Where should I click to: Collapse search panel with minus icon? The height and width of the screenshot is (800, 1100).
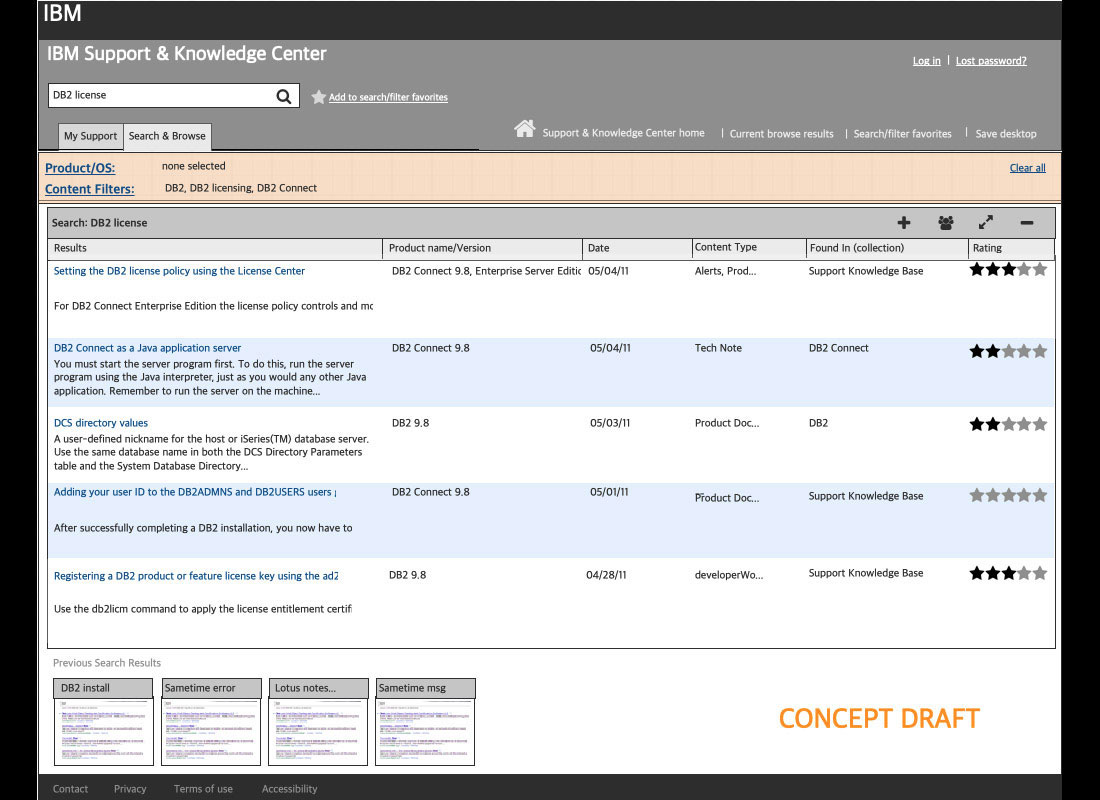click(1026, 223)
